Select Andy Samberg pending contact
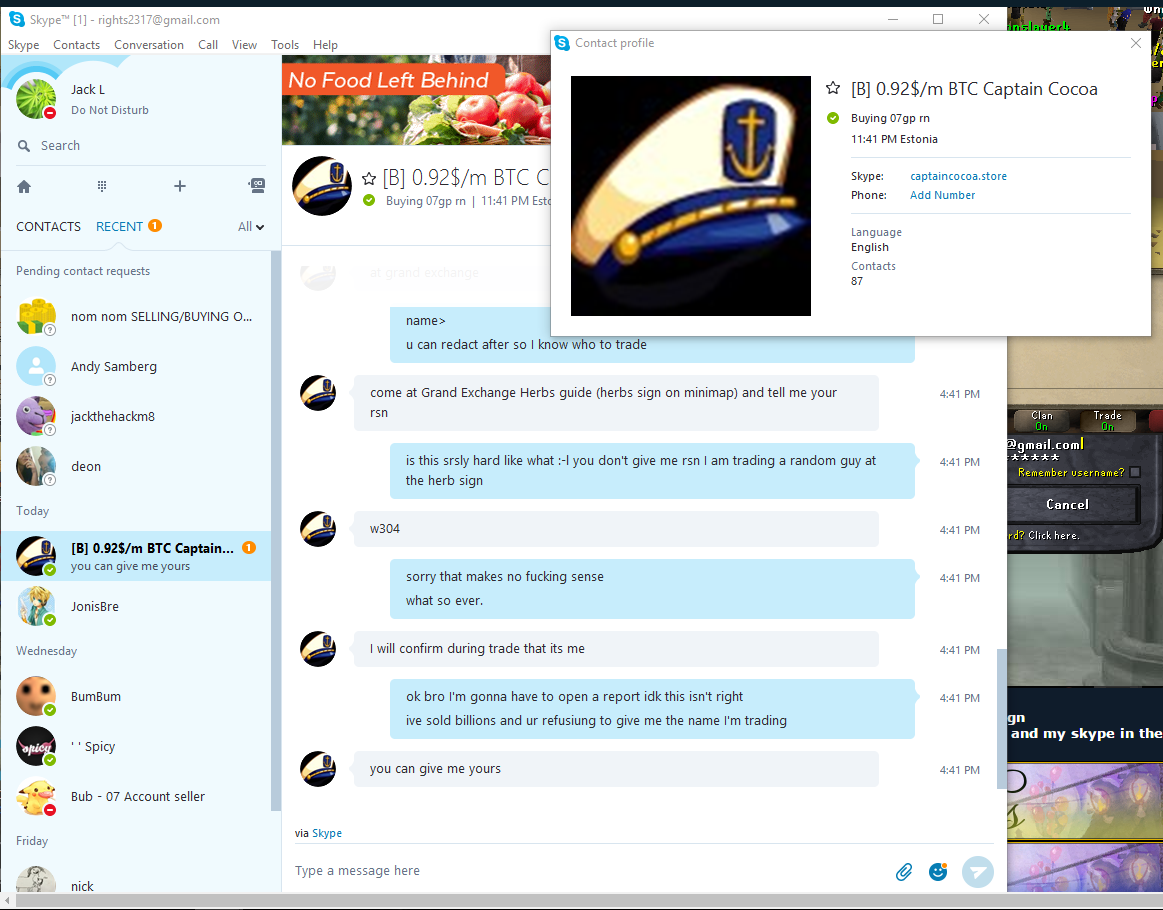 pos(136,366)
